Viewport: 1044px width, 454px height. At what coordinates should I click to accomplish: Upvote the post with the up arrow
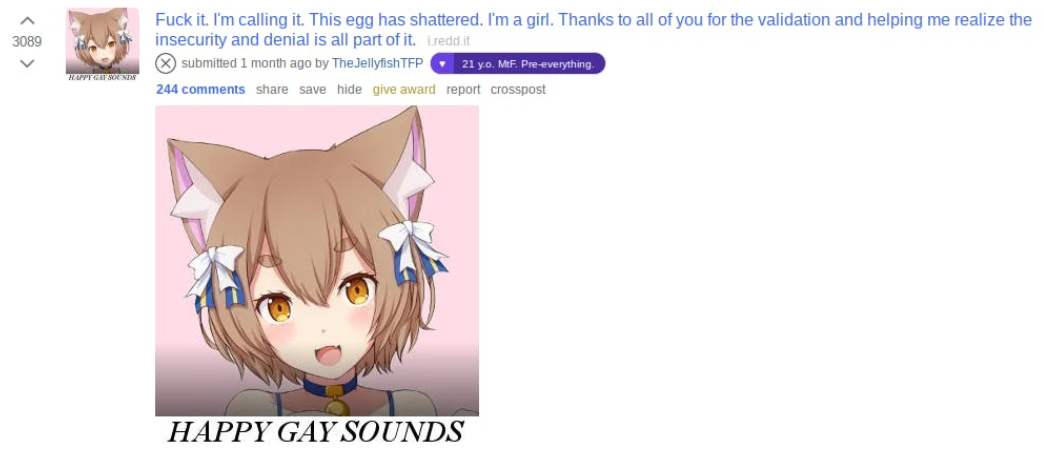27,21
